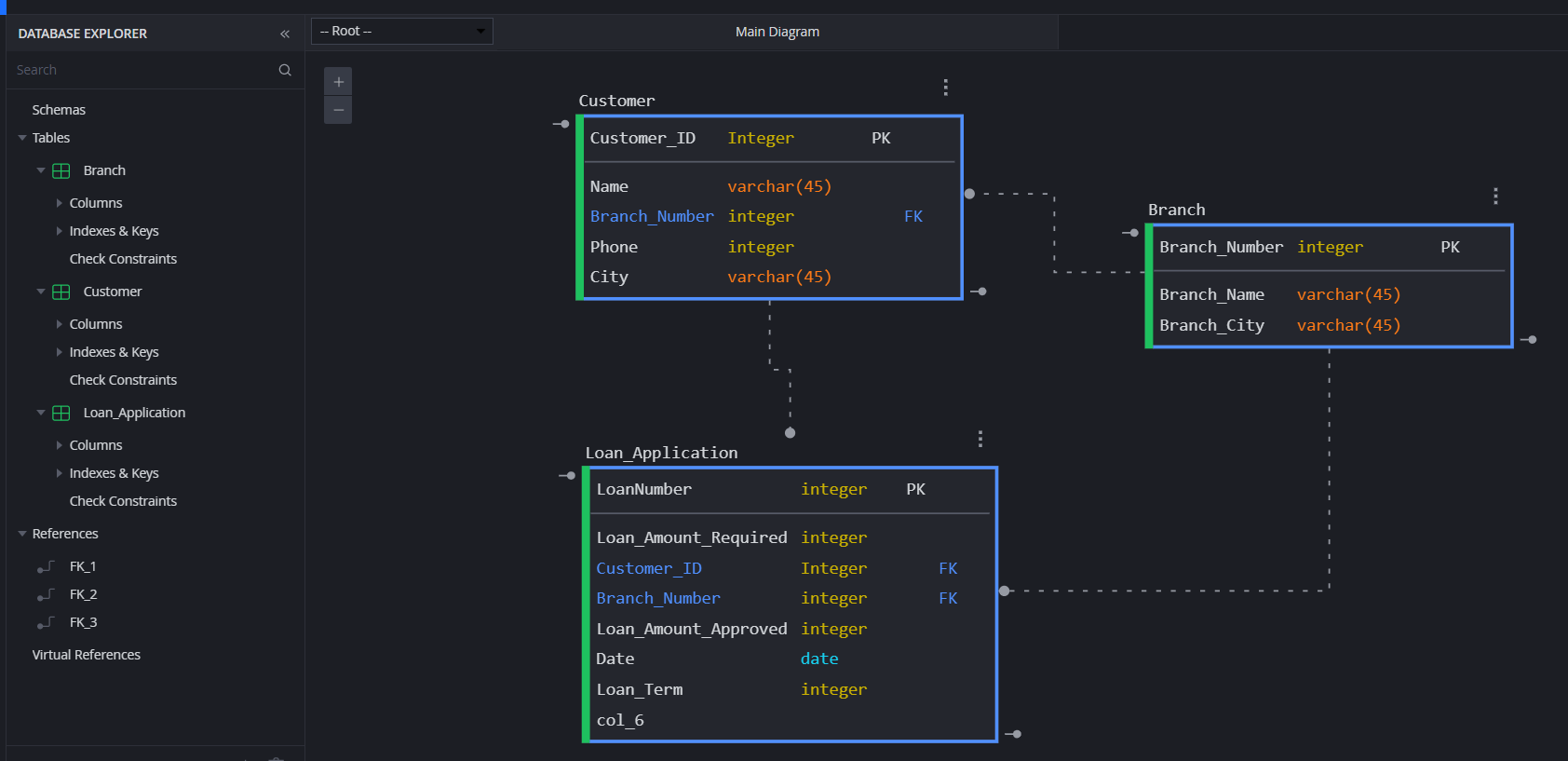1568x761 pixels.
Task: Zoom in with the plus button
Action: click(x=338, y=82)
